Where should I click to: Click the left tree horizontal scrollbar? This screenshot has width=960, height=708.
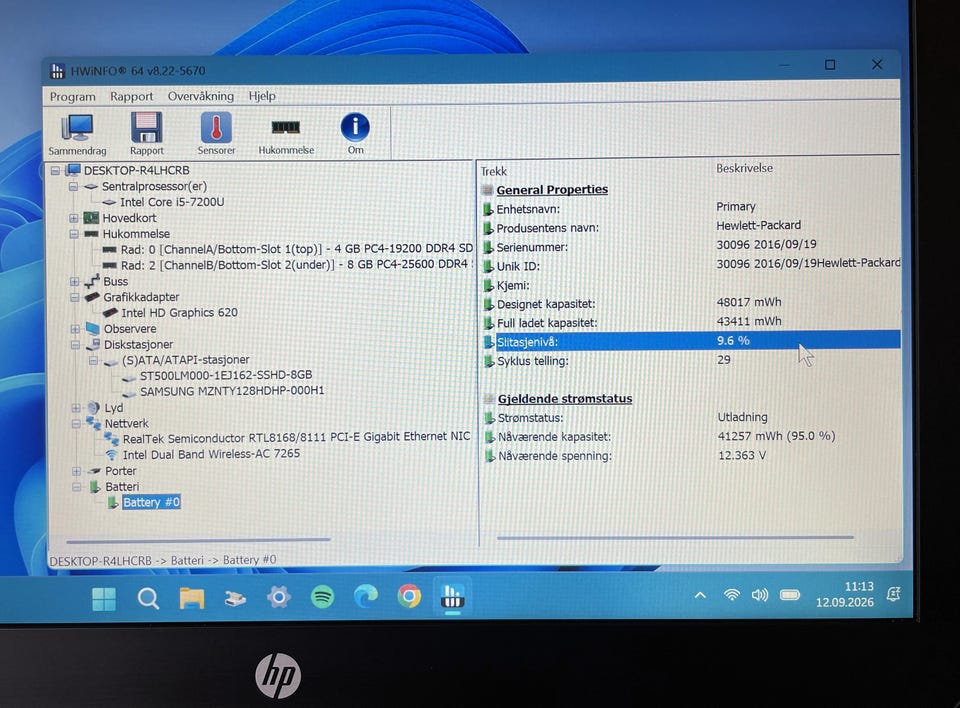[x=198, y=540]
